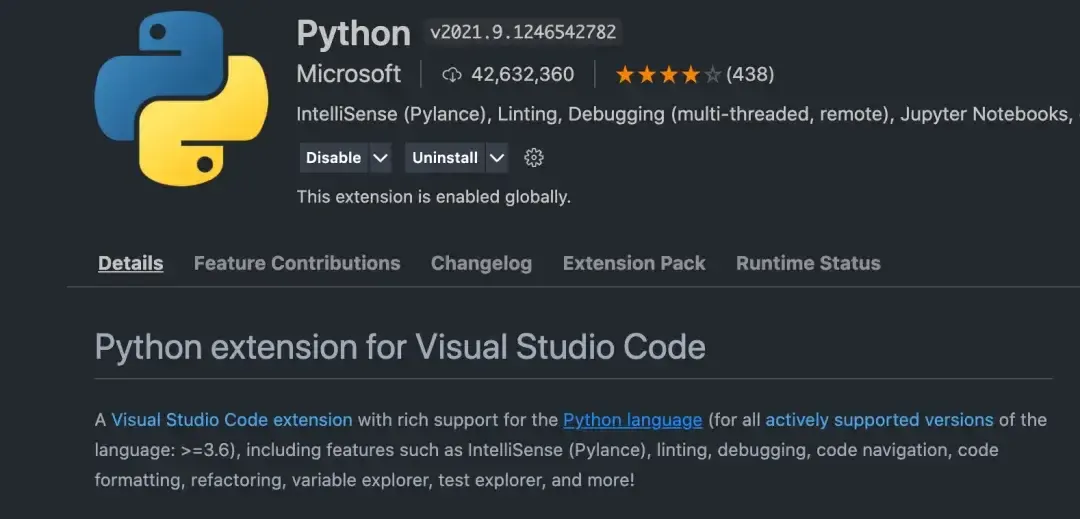This screenshot has width=1080, height=519.
Task: Switch to the Details tab
Action: [x=131, y=263]
